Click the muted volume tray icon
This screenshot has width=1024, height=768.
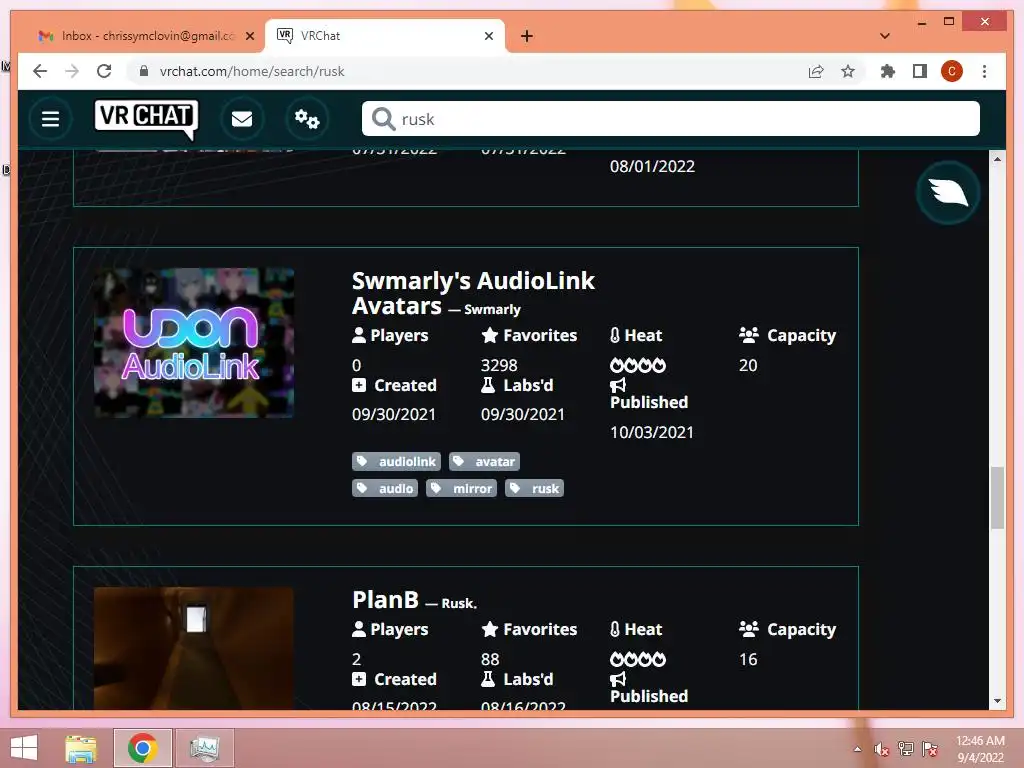tap(882, 749)
